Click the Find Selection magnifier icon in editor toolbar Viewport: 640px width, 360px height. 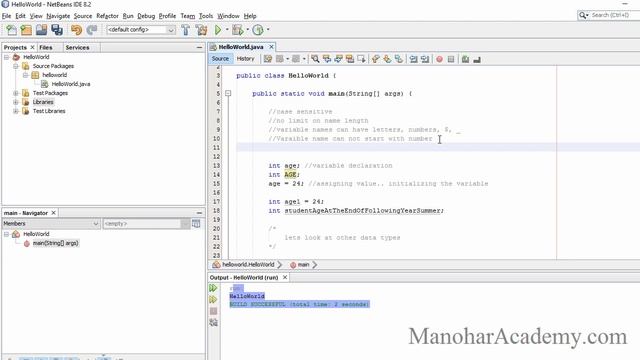(315, 59)
